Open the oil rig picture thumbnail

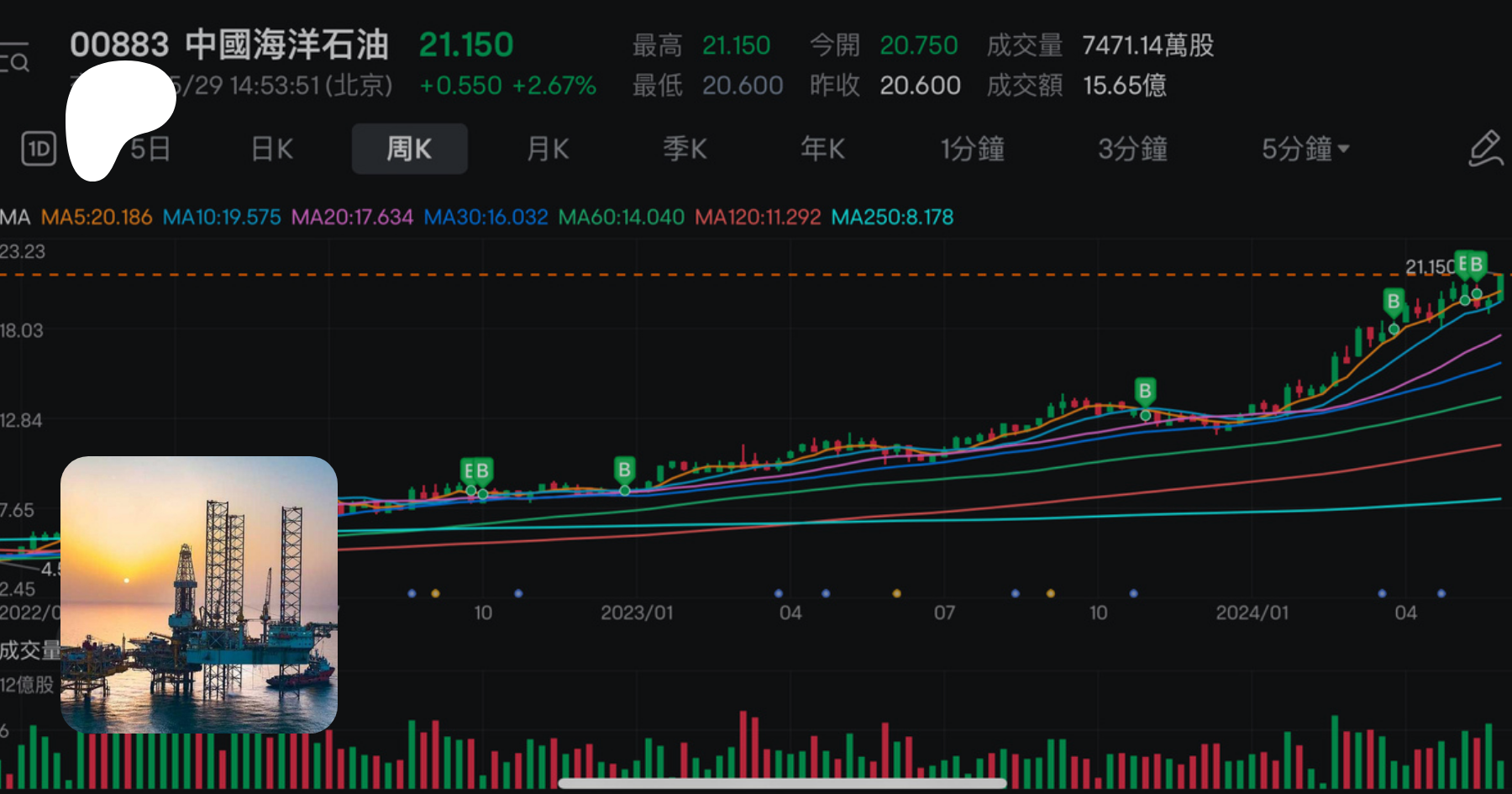(x=199, y=594)
